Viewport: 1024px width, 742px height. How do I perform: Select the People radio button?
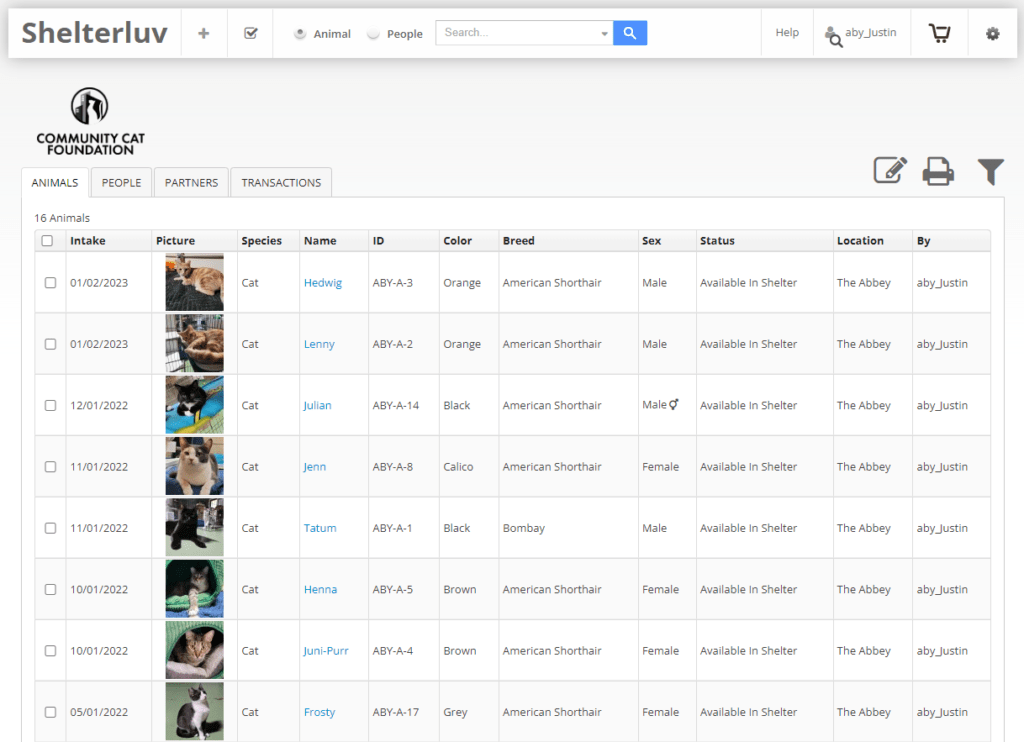tap(373, 33)
